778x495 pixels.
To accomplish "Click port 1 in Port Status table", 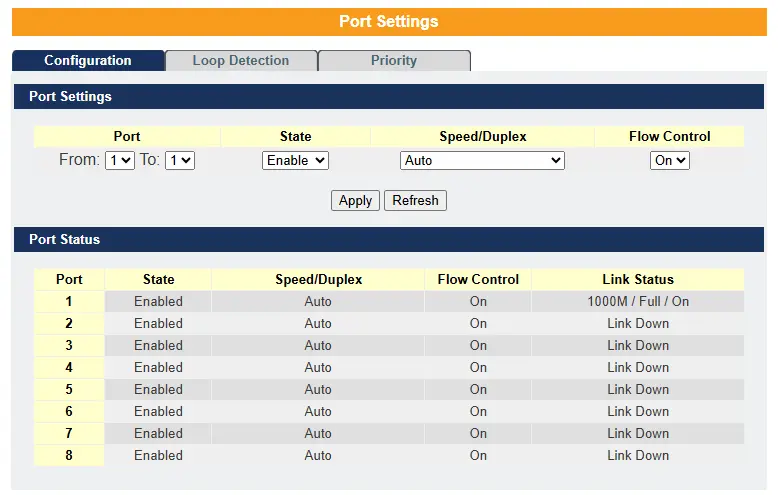I will tap(69, 301).
